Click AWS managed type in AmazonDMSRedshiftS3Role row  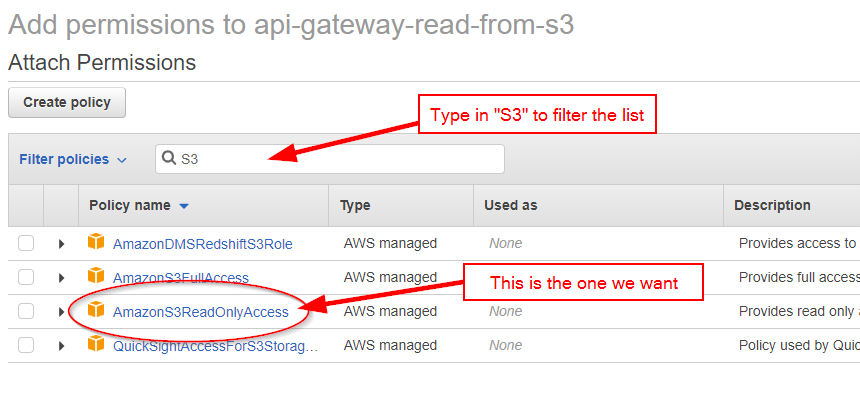tap(390, 243)
